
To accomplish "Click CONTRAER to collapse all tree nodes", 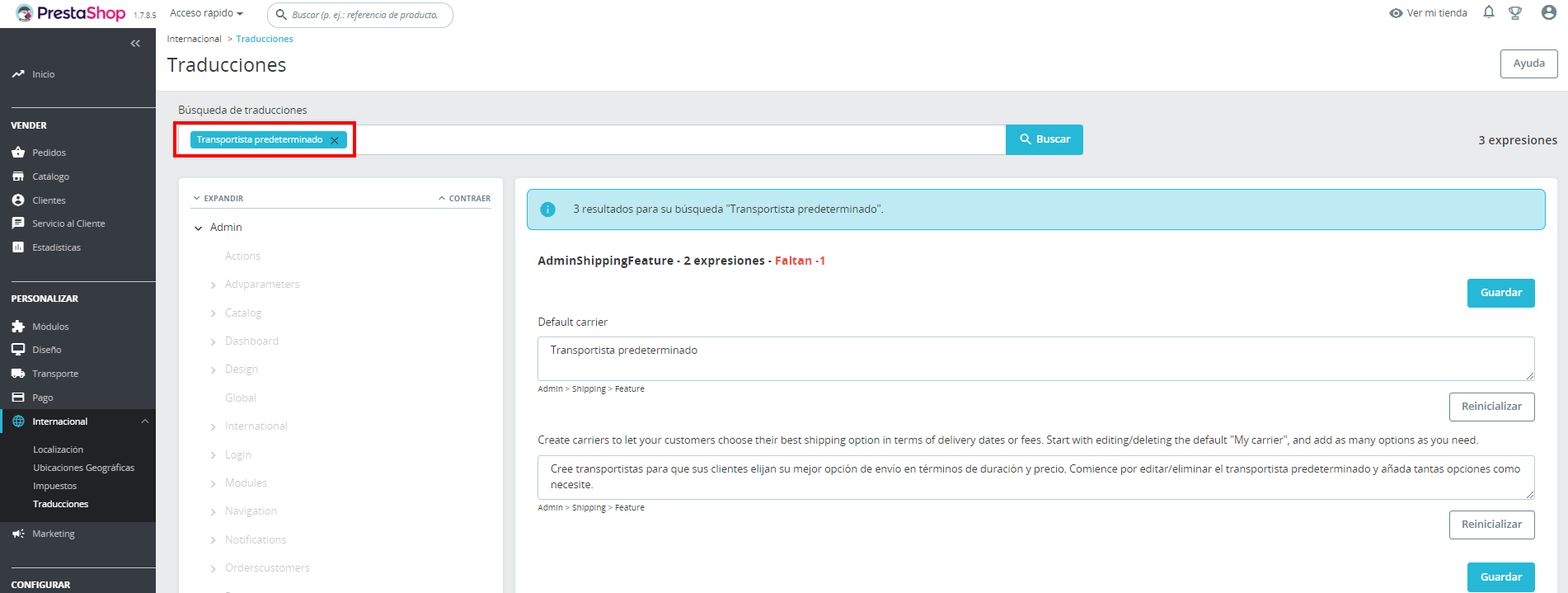I will (464, 199).
